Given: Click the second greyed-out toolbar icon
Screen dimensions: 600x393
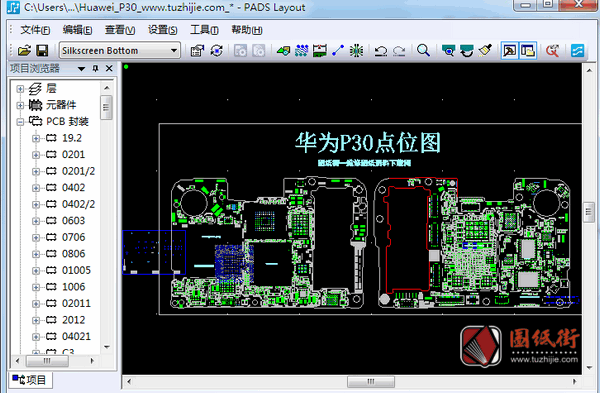Looking at the screenshot, I should [x=259, y=51].
